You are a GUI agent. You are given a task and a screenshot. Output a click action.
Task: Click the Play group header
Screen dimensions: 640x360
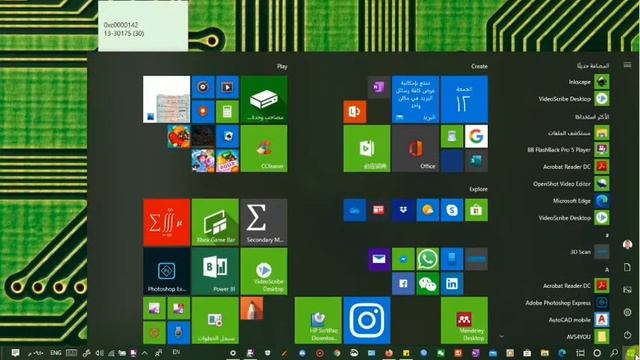click(x=282, y=66)
